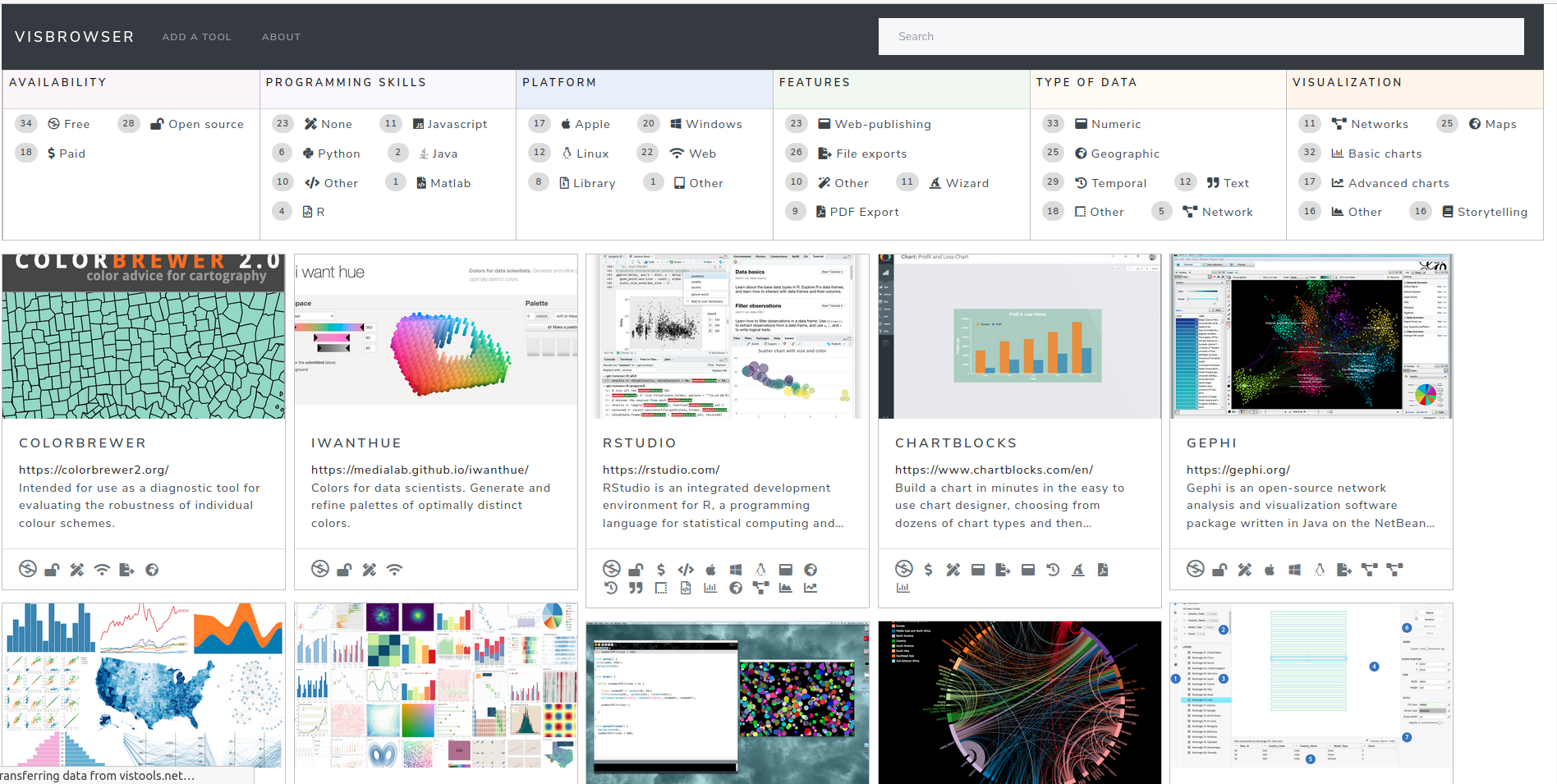This screenshot has height=784, width=1557.
Task: Click the bar chart icon on the ChartBlocks card
Action: coord(903,588)
